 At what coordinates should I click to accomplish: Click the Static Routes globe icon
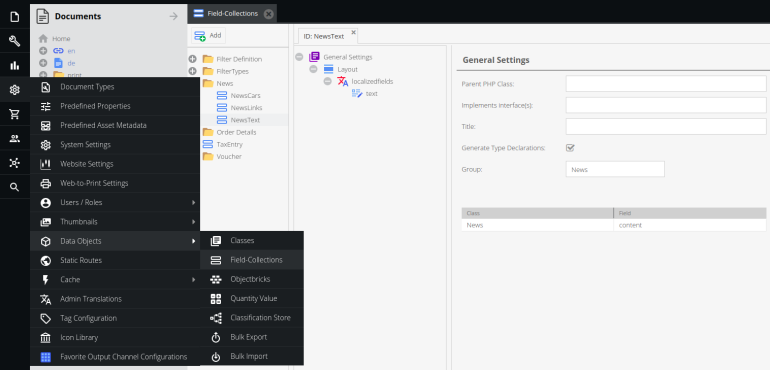click(46, 260)
